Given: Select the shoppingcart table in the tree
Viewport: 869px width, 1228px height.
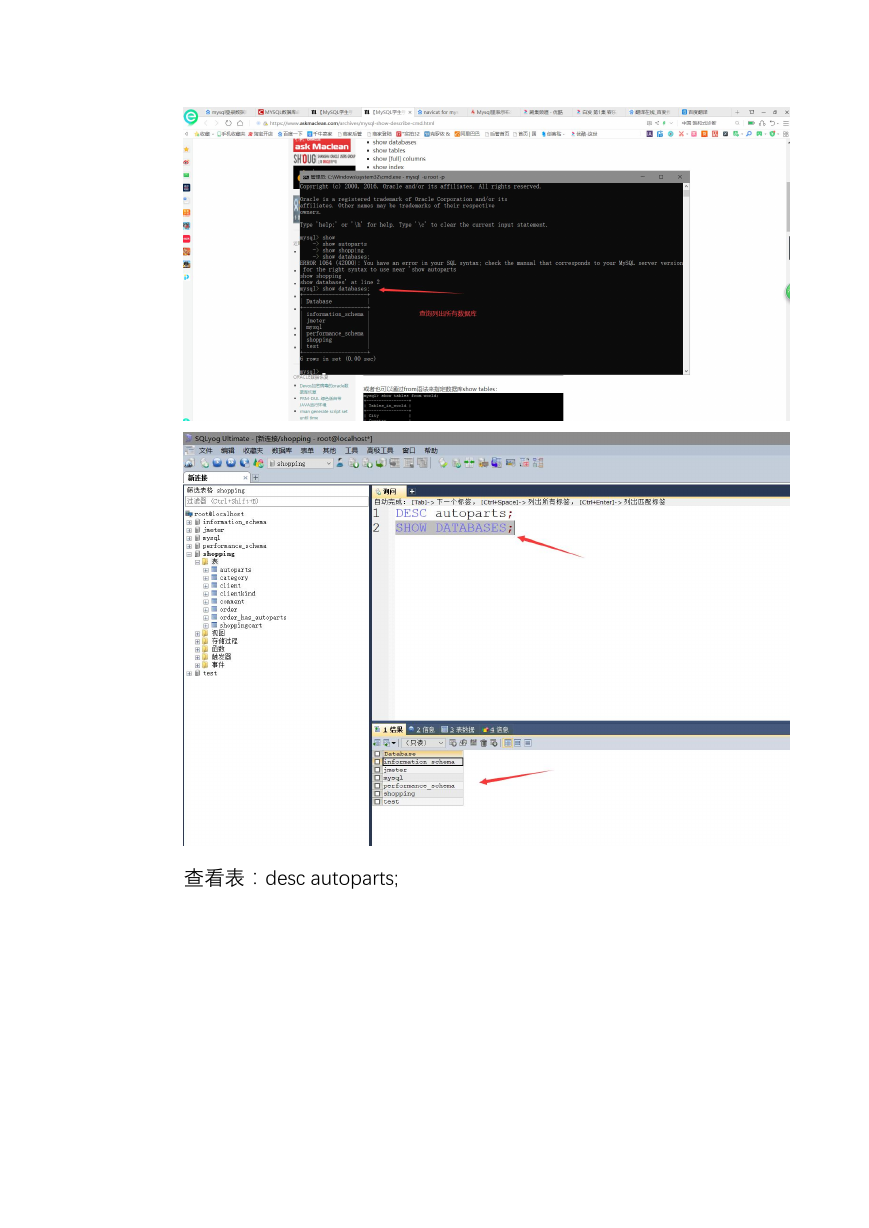Looking at the screenshot, I should pyautogui.click(x=240, y=626).
